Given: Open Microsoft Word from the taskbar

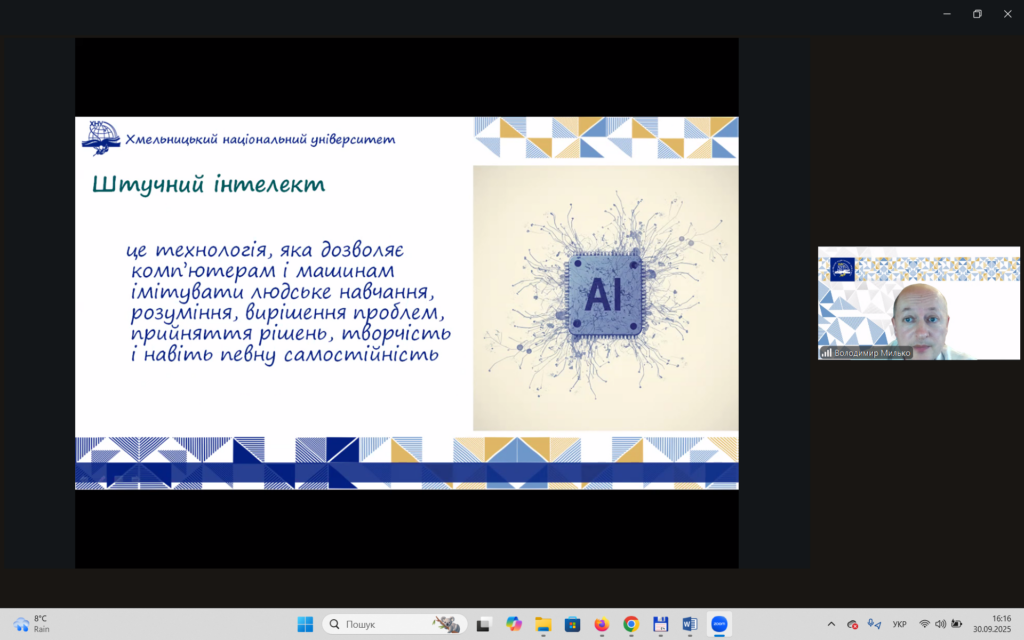Looking at the screenshot, I should 689,624.
